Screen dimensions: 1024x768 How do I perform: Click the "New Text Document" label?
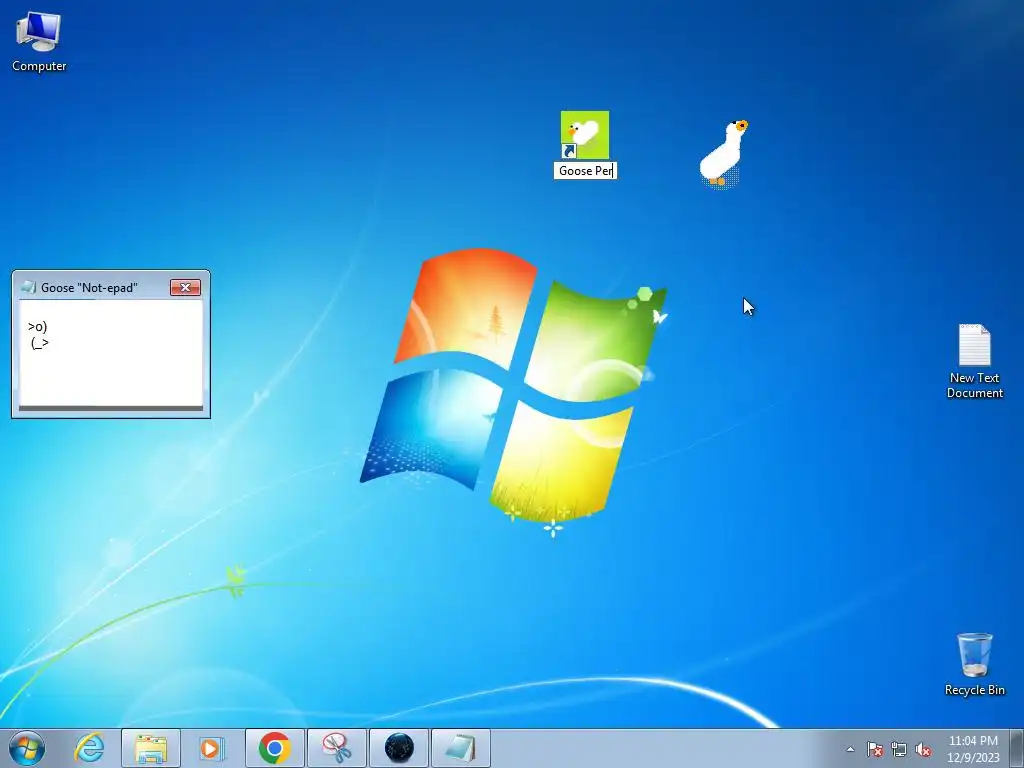[974, 385]
